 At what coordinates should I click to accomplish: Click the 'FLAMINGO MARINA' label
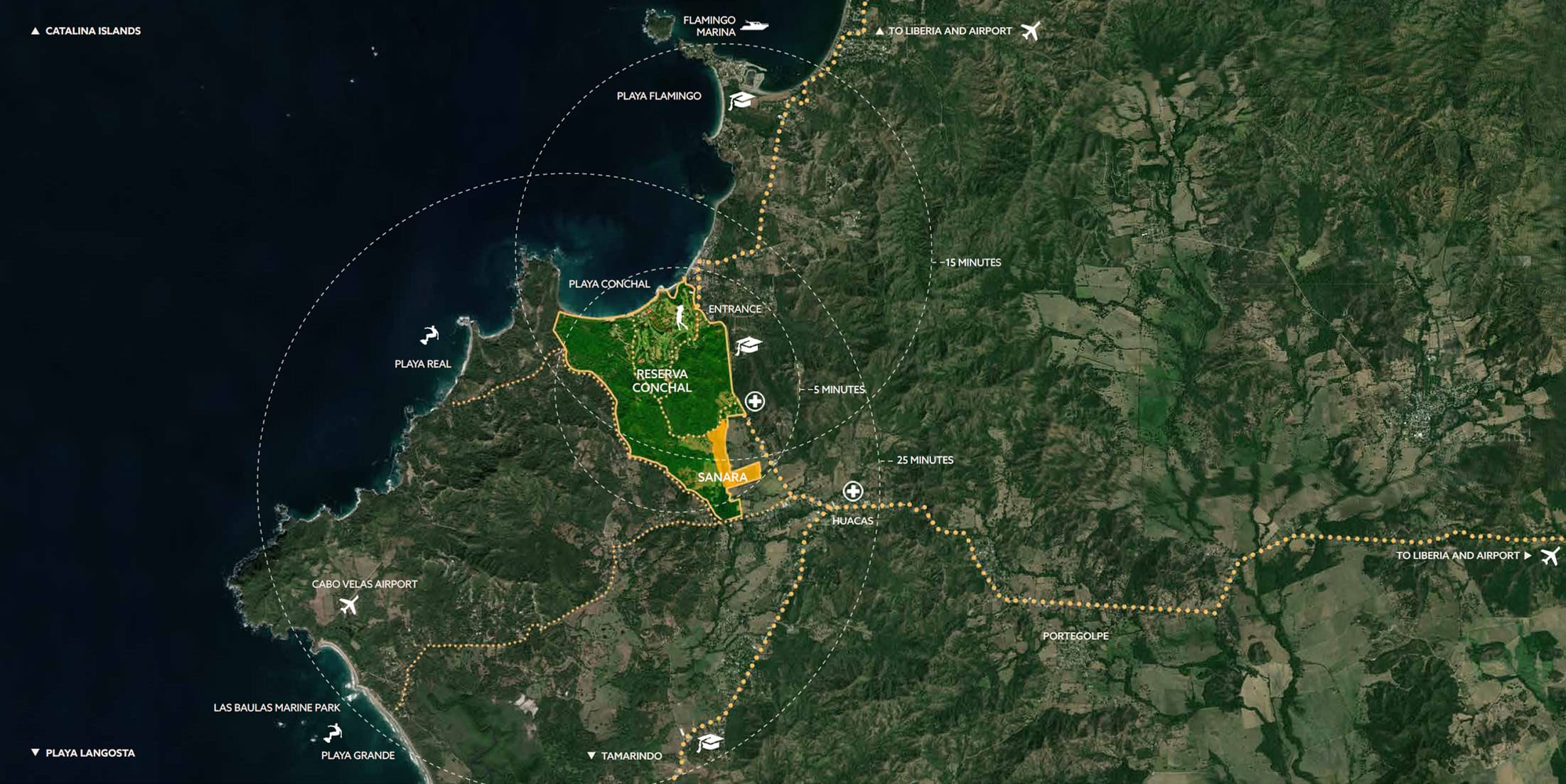709,26
